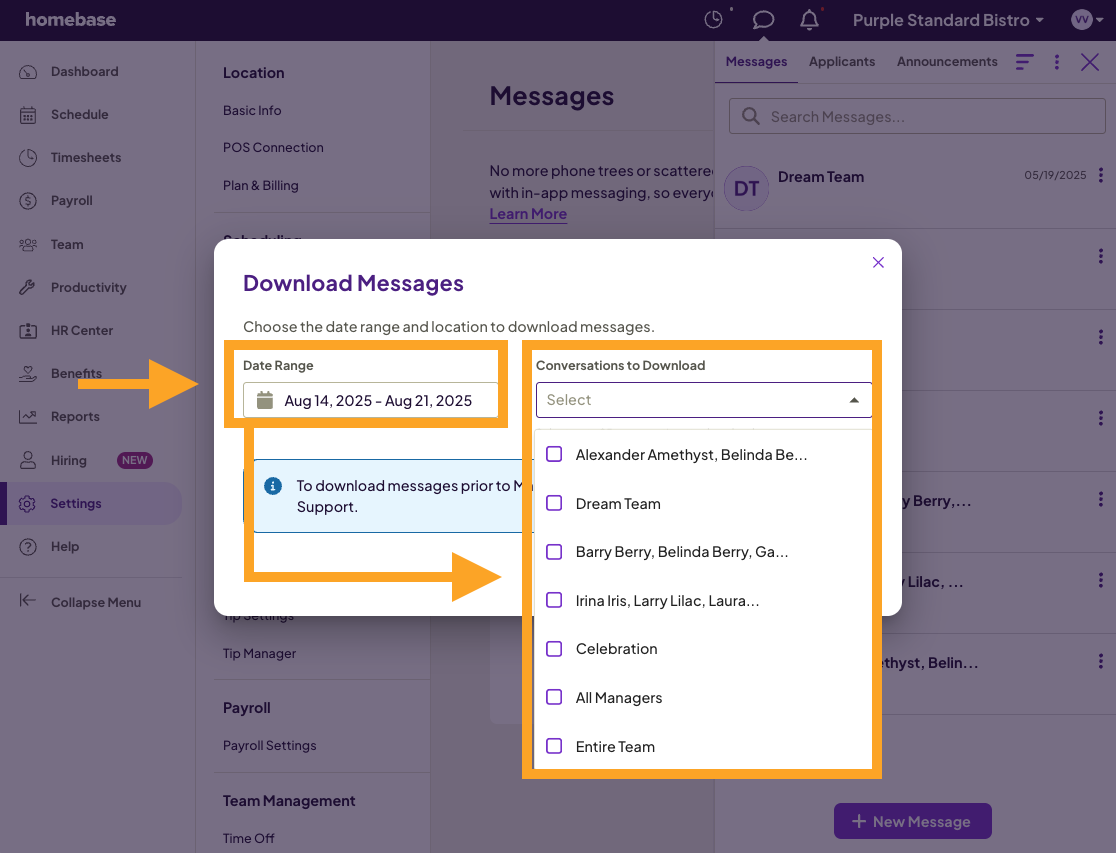Switch to the Applicants tab
The height and width of the screenshot is (853, 1116).
pos(842,61)
